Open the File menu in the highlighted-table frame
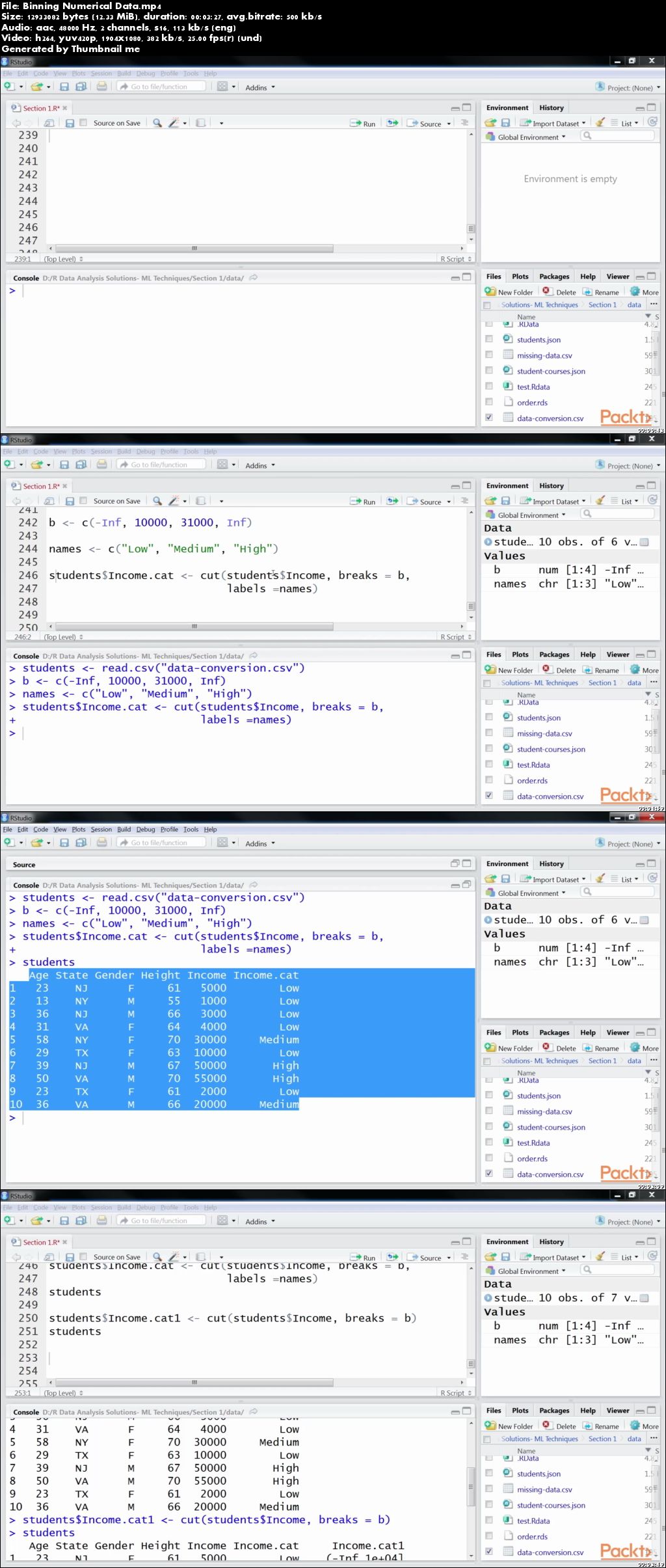This screenshot has height=1568, width=666. coord(7,829)
